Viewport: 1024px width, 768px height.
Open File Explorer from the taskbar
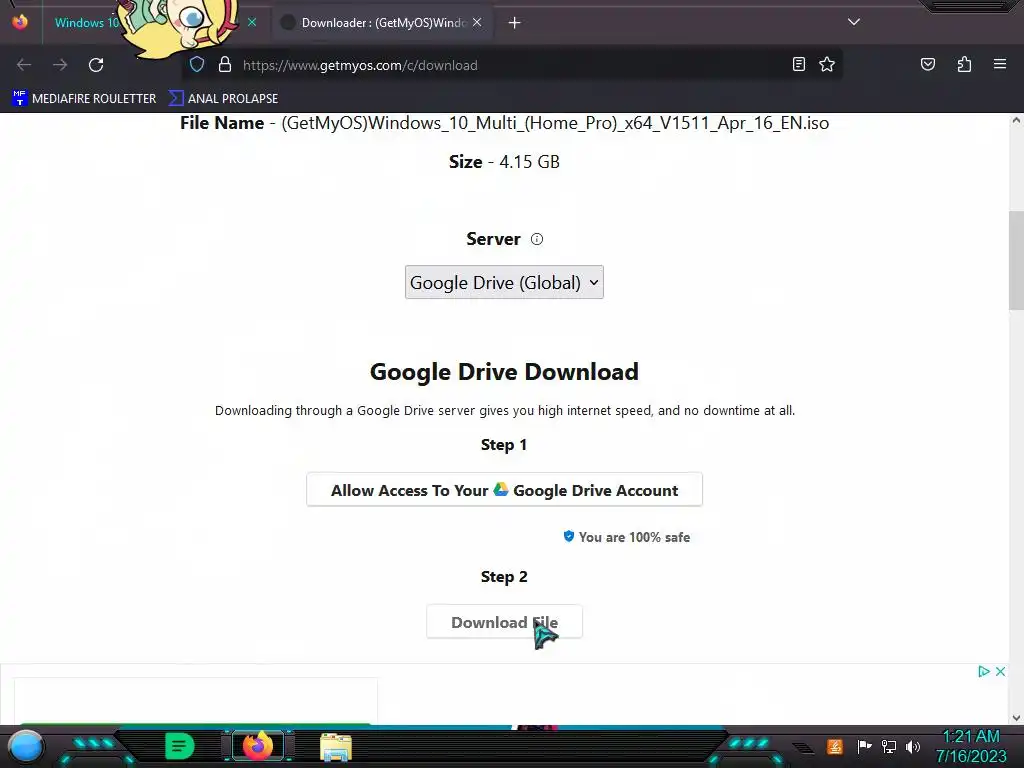tap(336, 747)
